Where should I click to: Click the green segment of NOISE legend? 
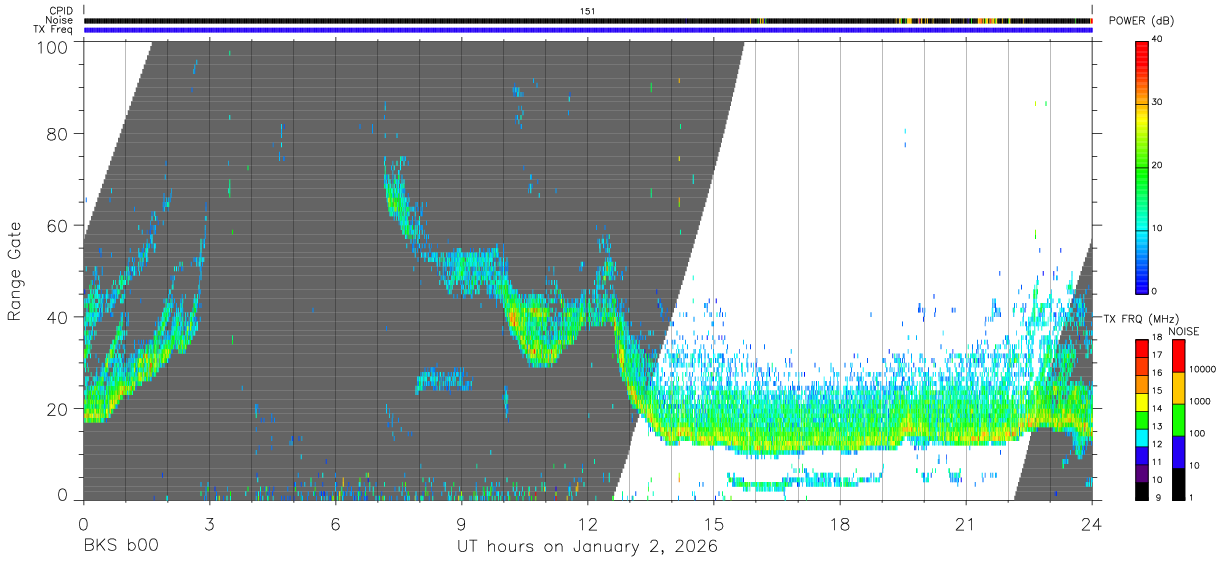click(x=1178, y=420)
